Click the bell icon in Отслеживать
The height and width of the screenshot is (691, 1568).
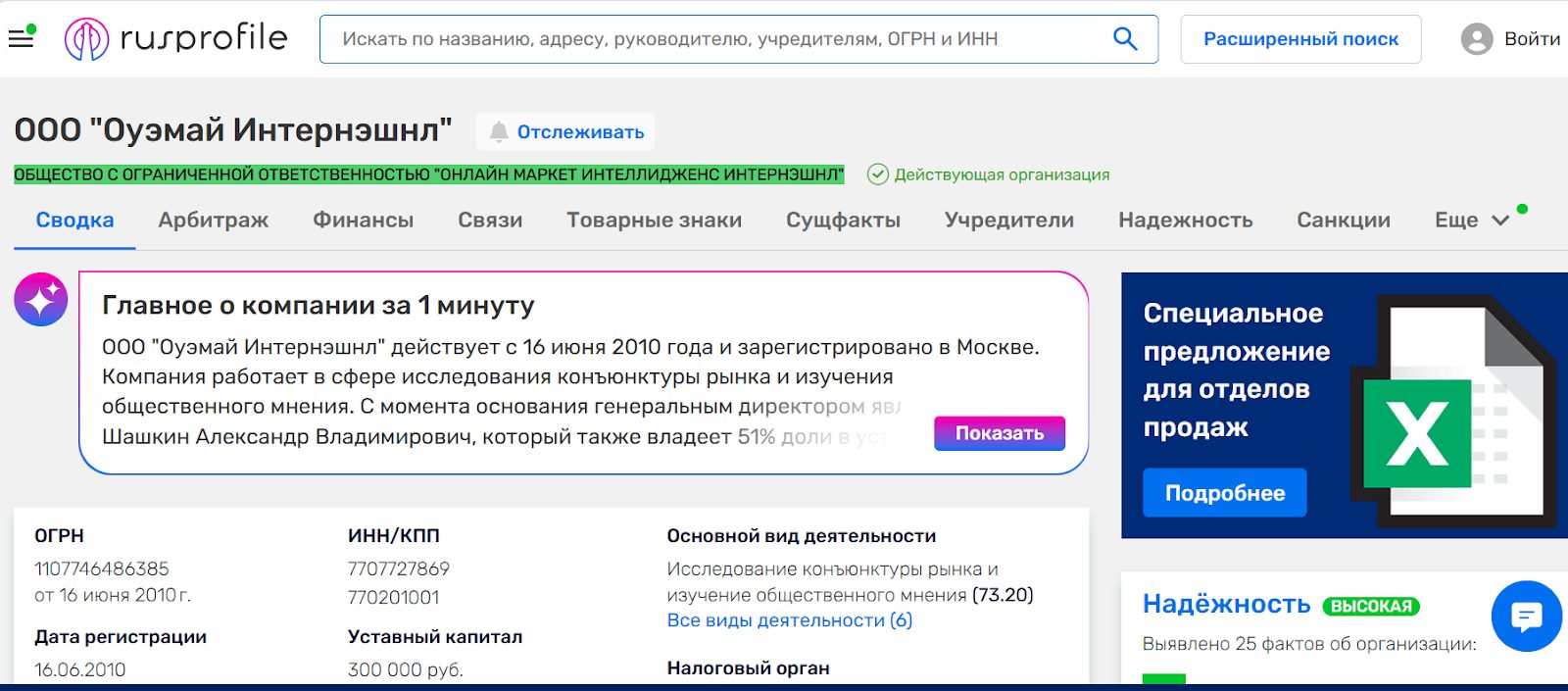(x=499, y=131)
